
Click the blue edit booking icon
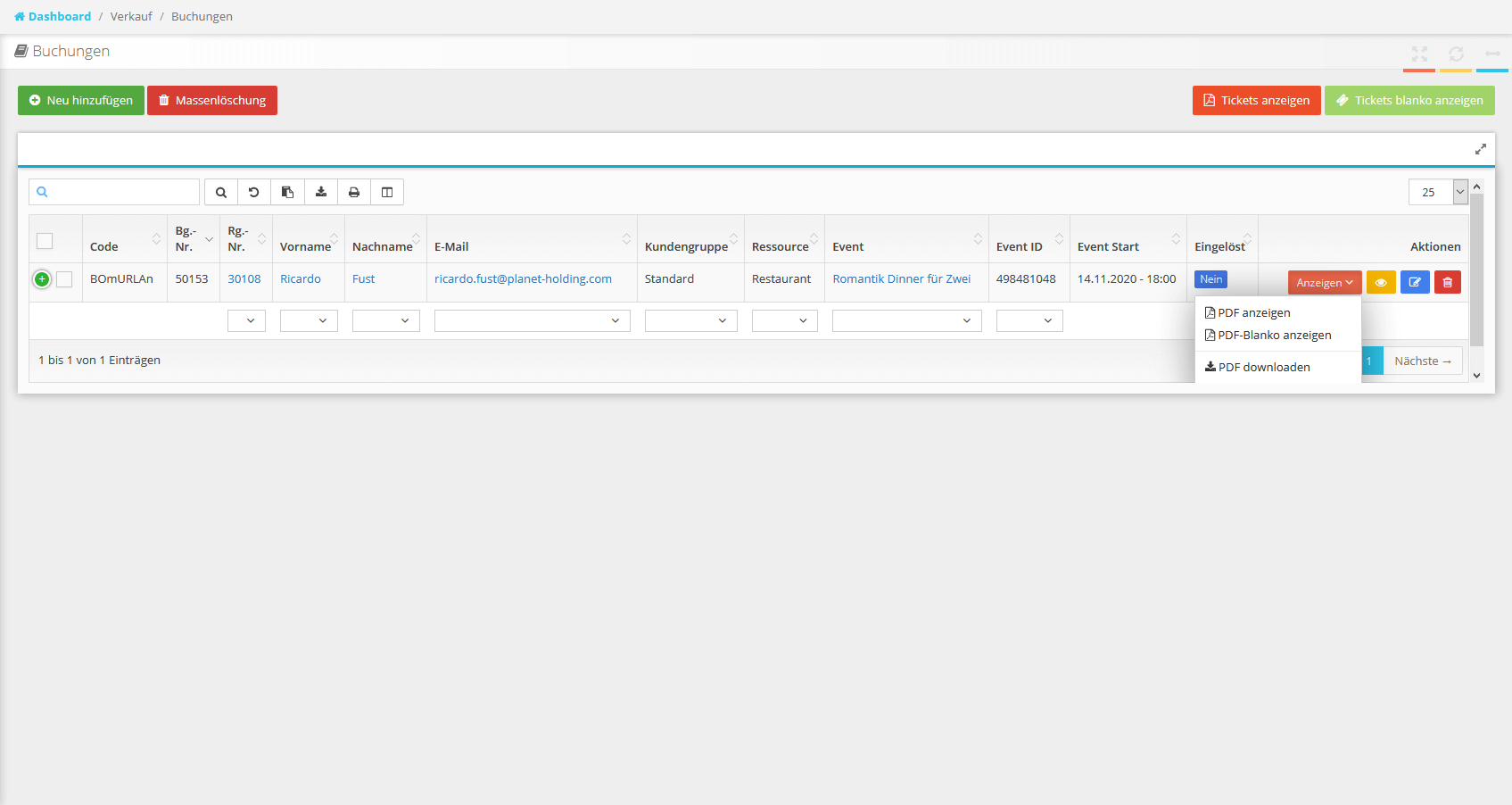point(1415,282)
